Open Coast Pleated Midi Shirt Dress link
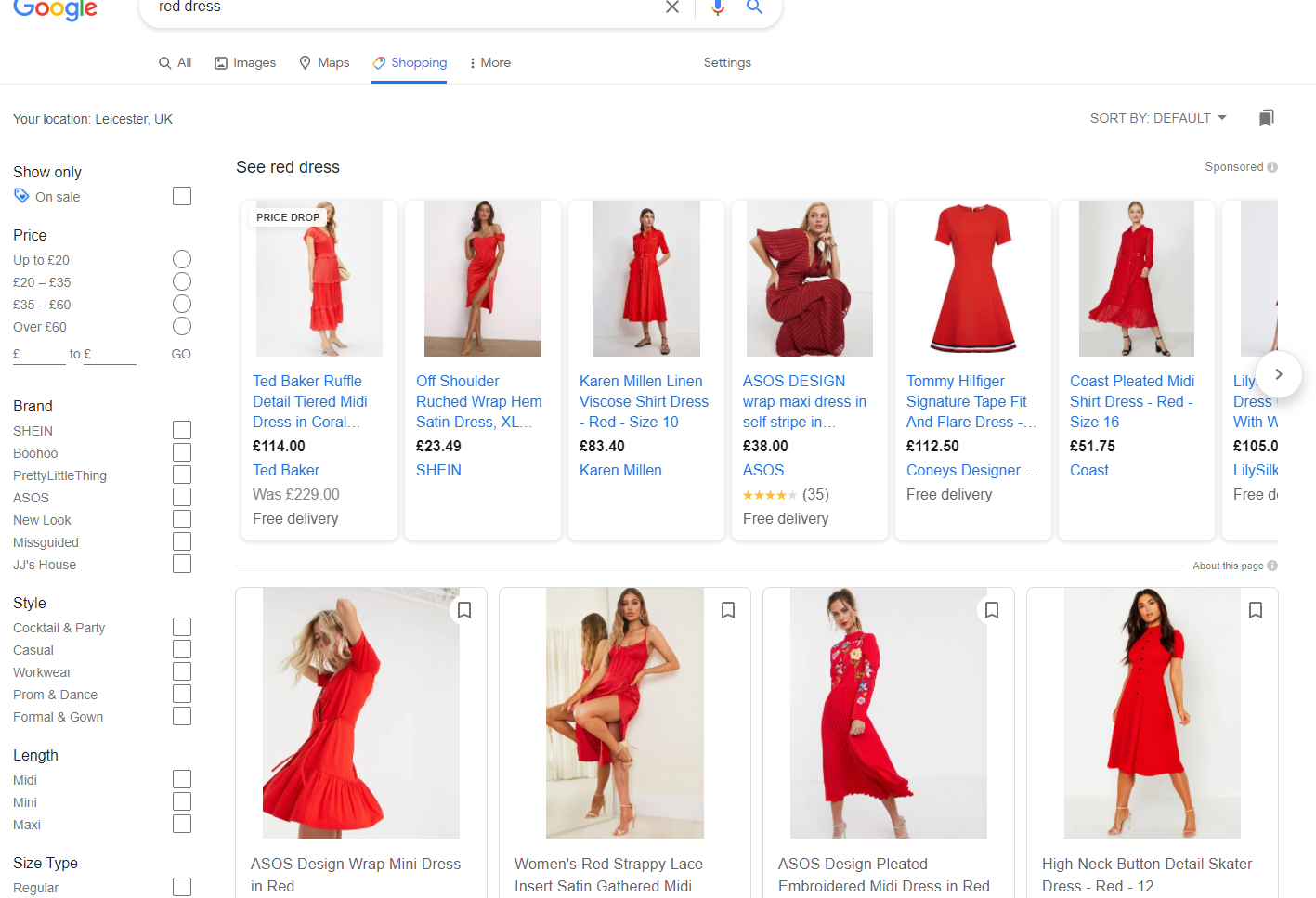Image resolution: width=1316 pixels, height=898 pixels. click(1132, 401)
